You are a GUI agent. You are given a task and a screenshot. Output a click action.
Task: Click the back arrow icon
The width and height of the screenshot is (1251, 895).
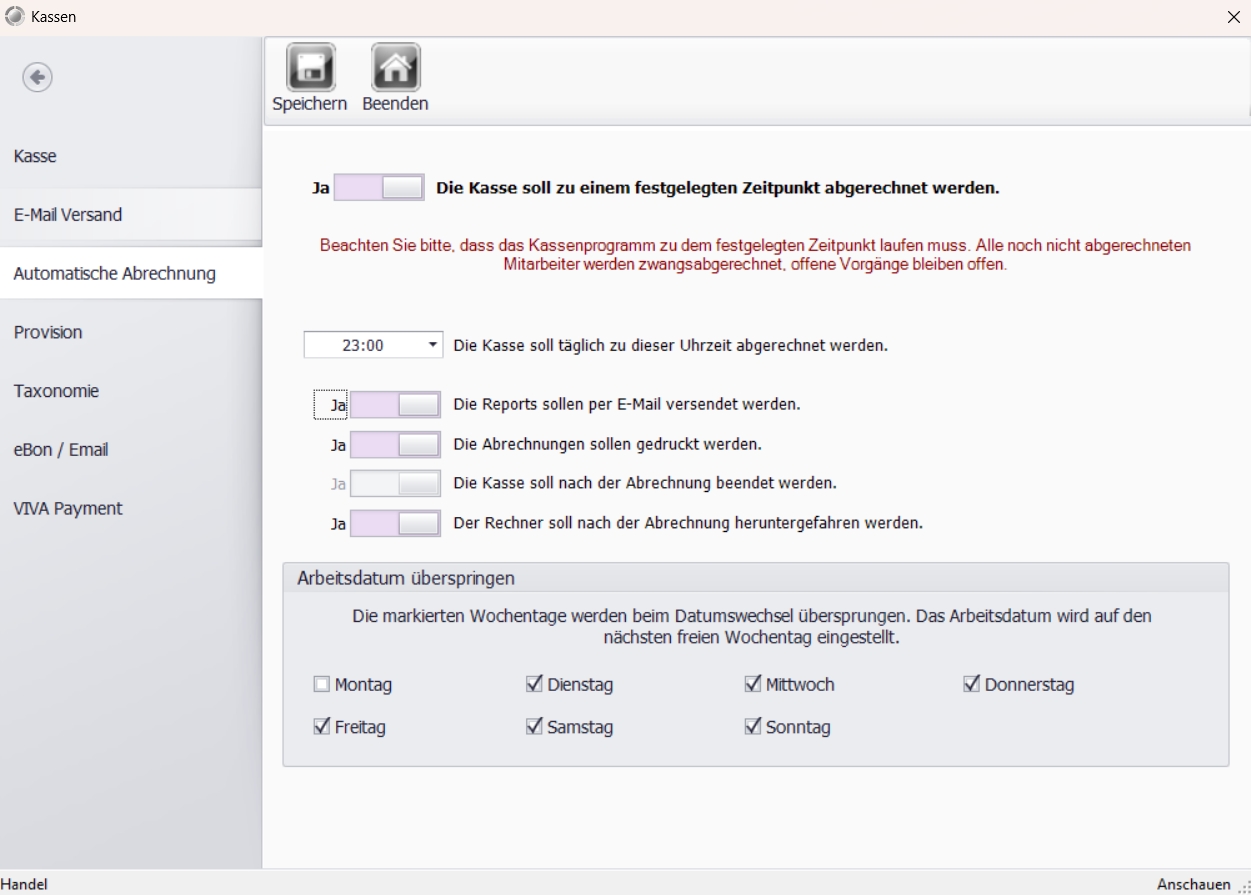pos(38,77)
